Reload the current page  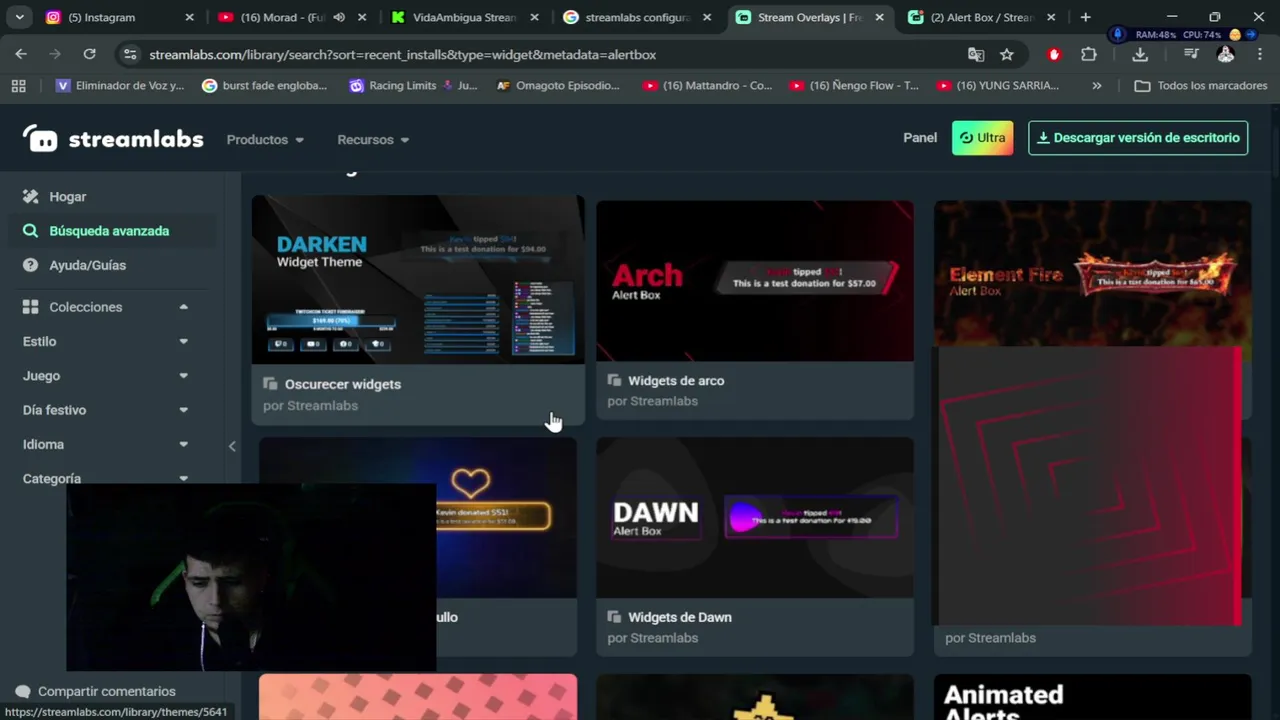[89, 54]
